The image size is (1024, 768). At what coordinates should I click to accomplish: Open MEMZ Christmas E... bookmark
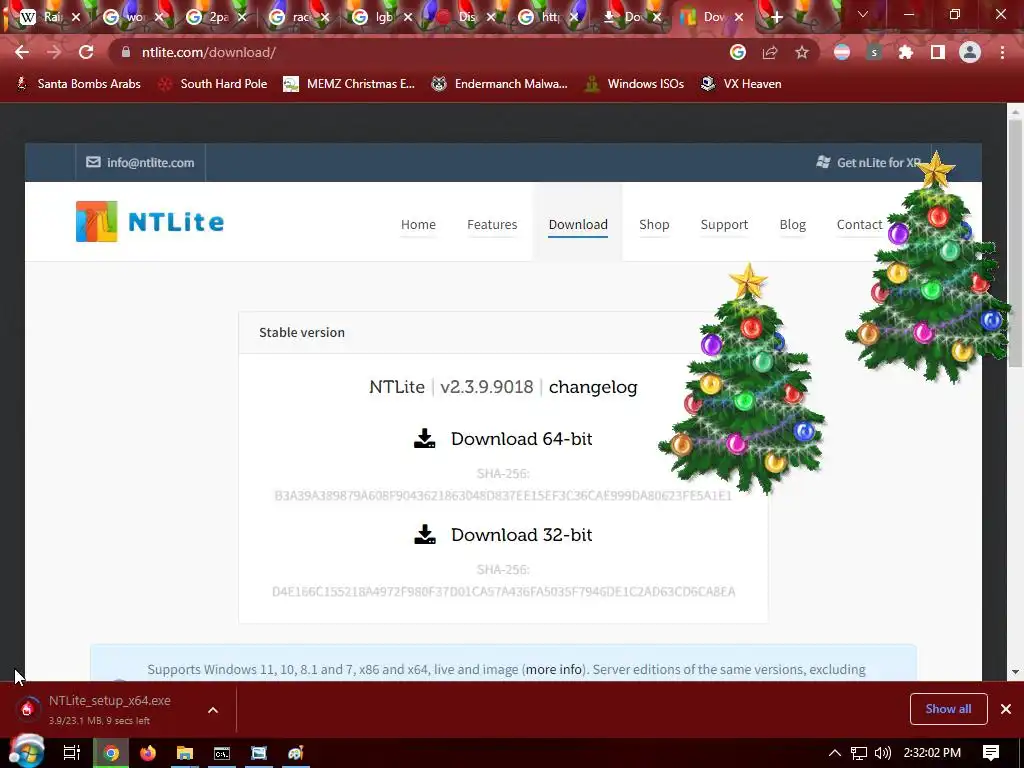point(349,84)
